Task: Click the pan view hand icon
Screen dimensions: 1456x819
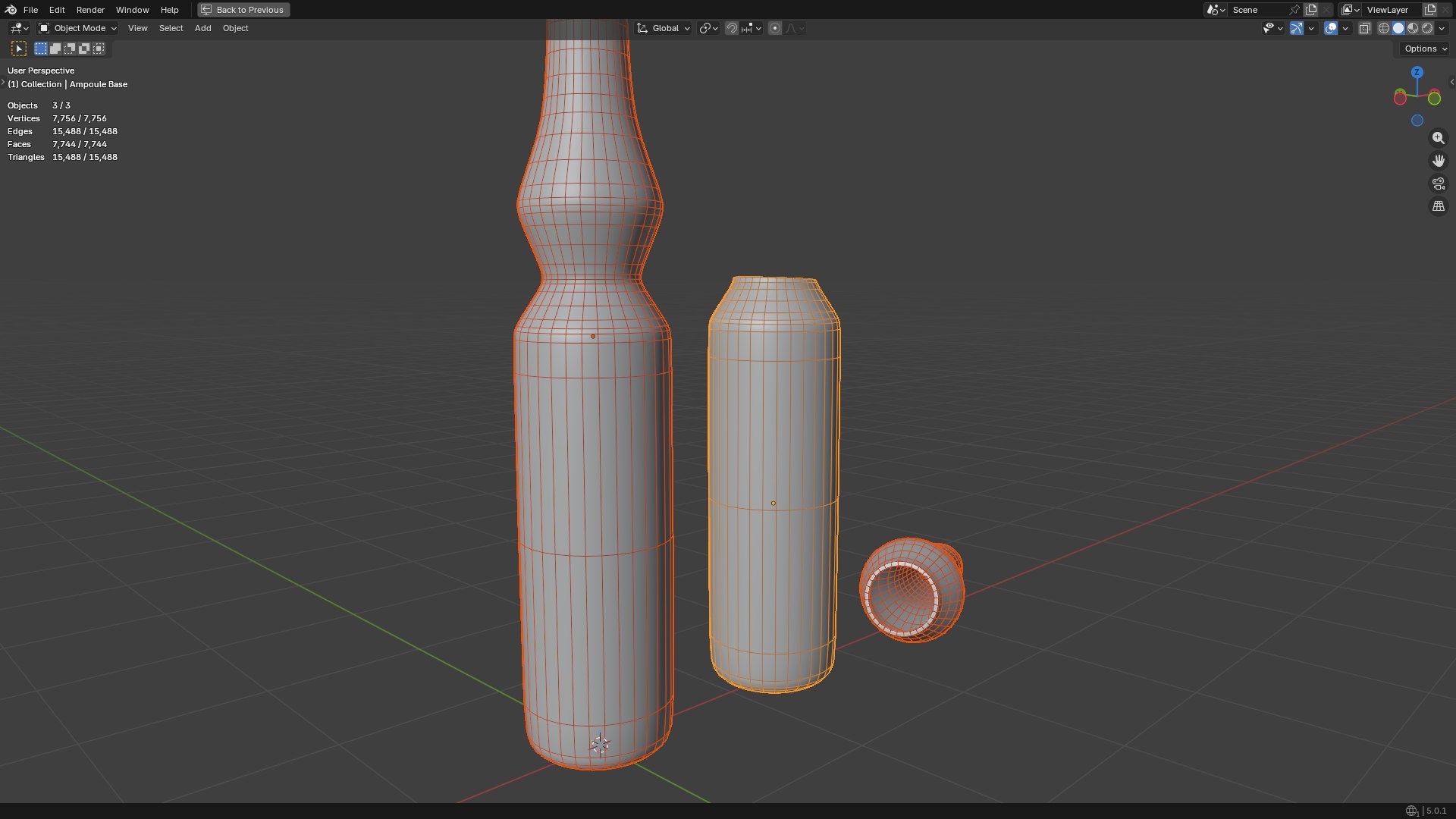Action: point(1439,161)
